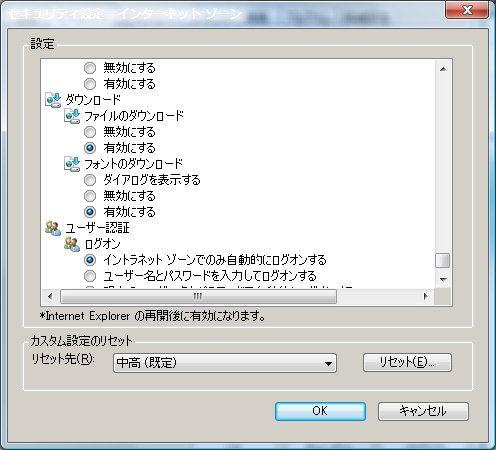Confirm settings with the OK button
This screenshot has height=450, width=496.
click(x=320, y=411)
